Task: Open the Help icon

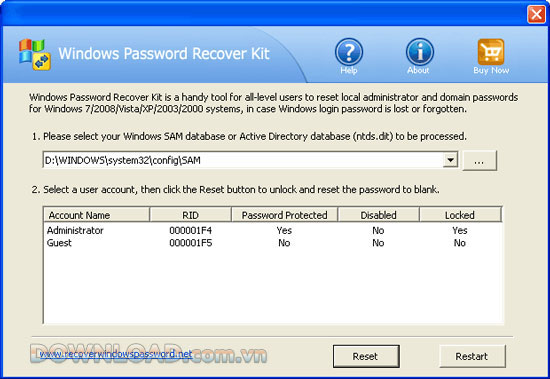Action: (349, 52)
